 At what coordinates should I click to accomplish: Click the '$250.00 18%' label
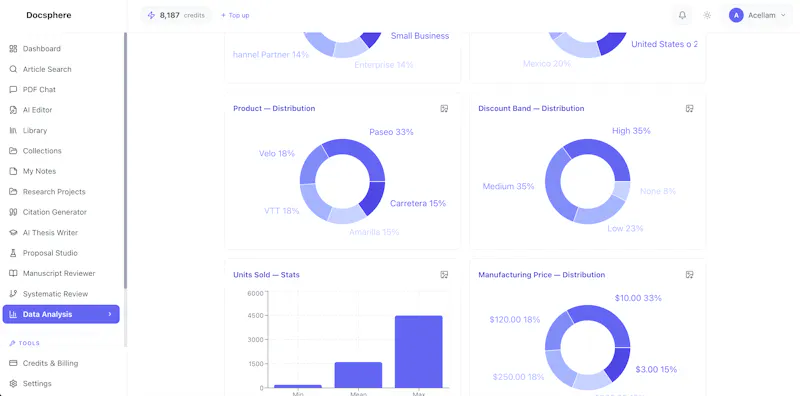[x=518, y=377]
